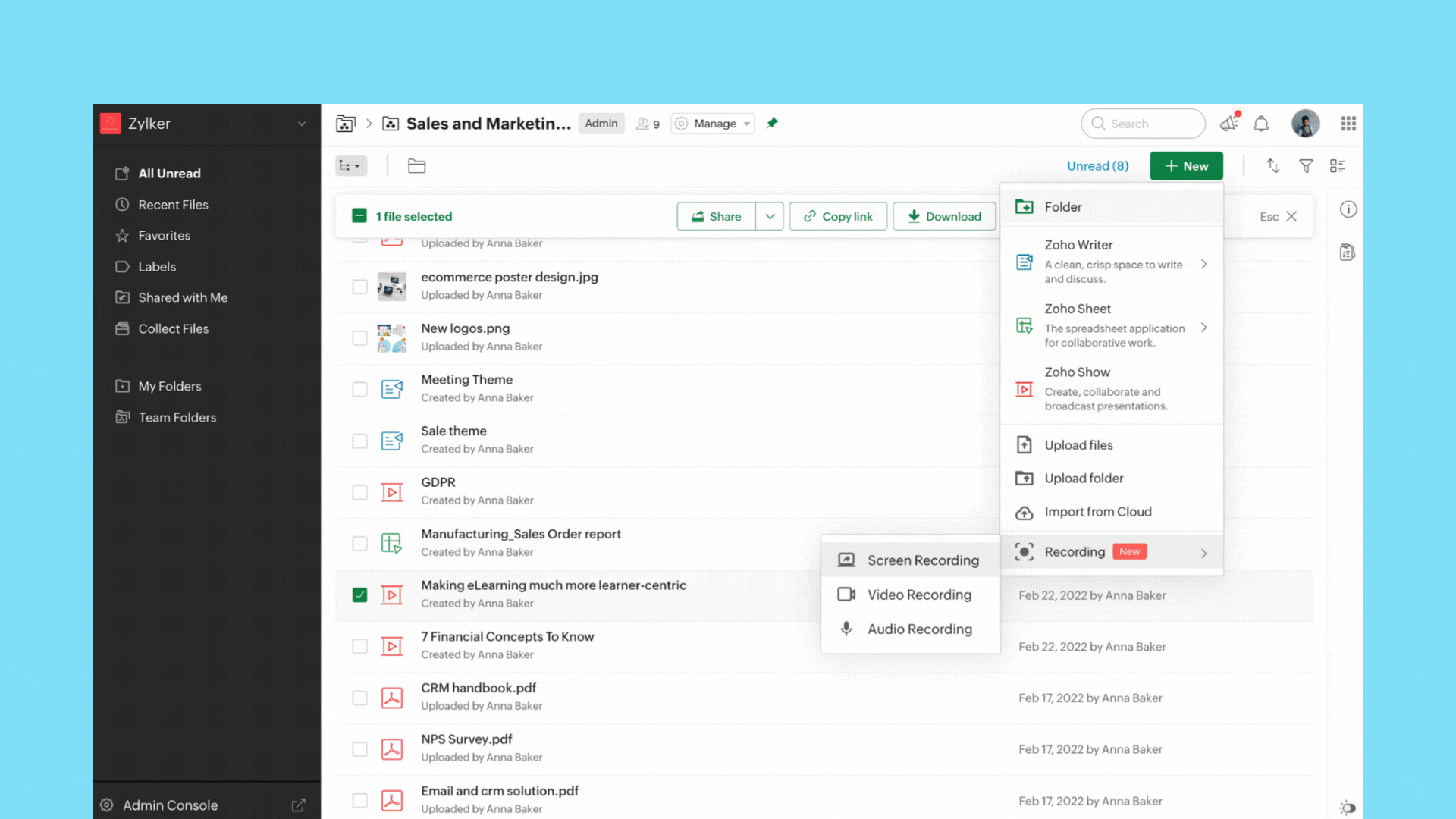Viewport: 1456px width, 819px height.
Task: Uncheck Making eLearning much more learner-centric
Action: pos(359,595)
